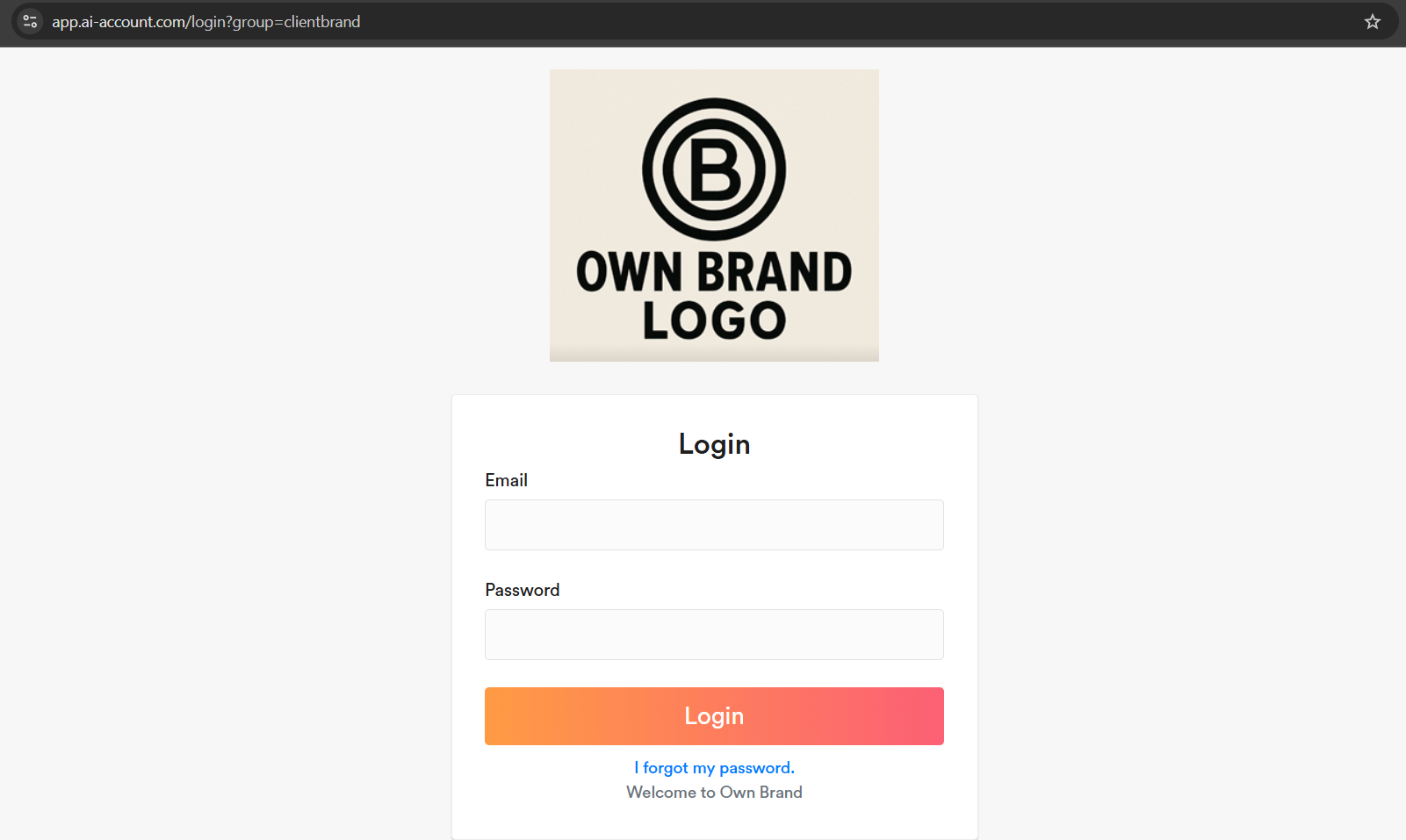Click the app.ai-account.com domain in the URL

pyautogui.click(x=119, y=22)
